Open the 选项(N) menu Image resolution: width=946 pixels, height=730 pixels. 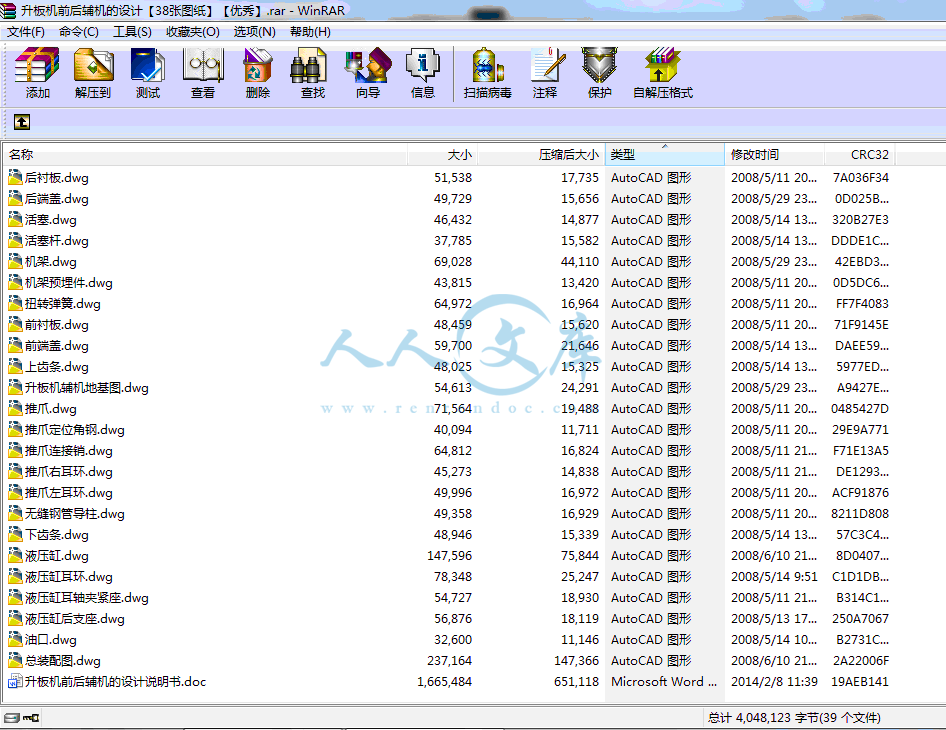pos(255,31)
